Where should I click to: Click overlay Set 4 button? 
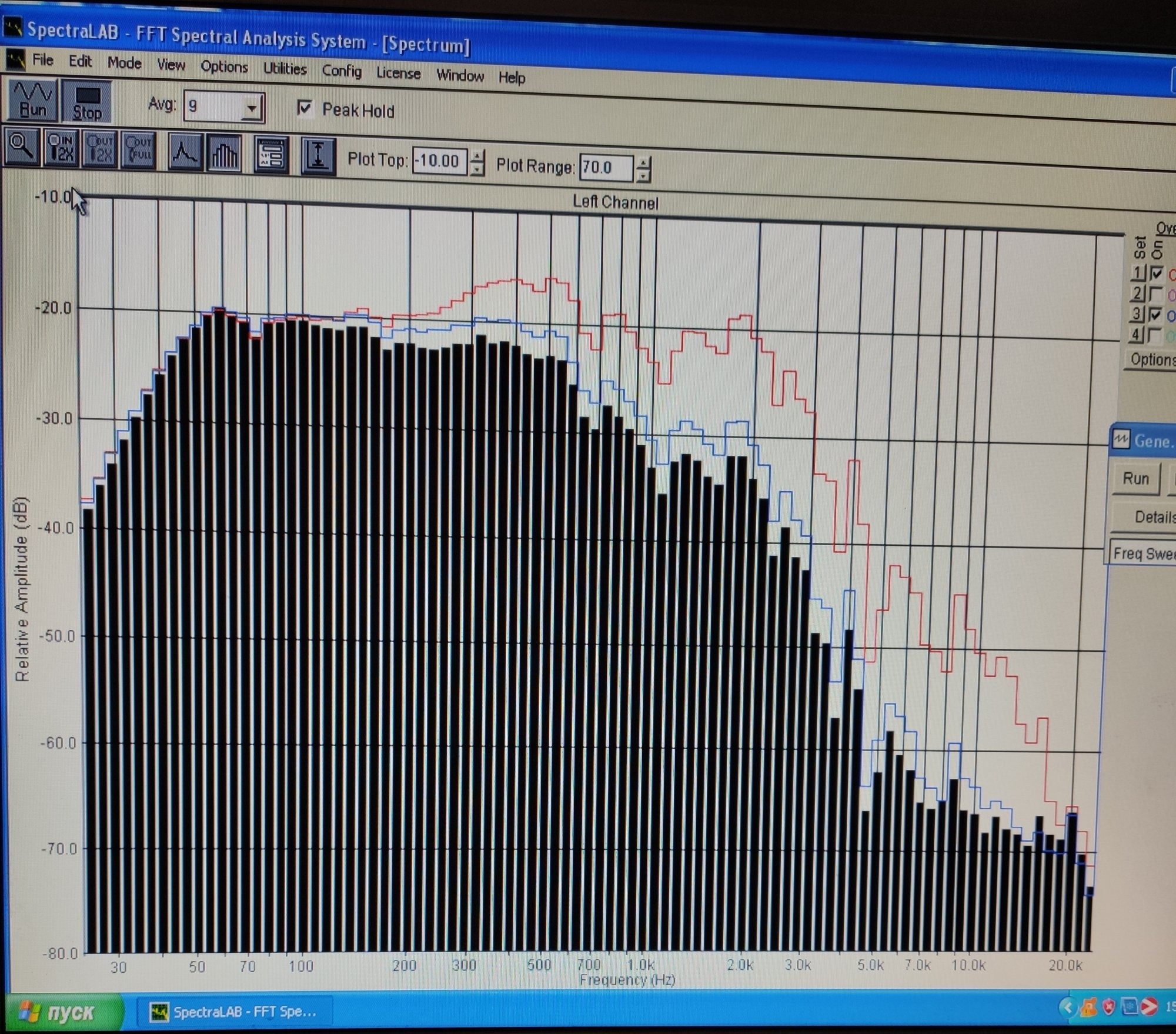1135,334
